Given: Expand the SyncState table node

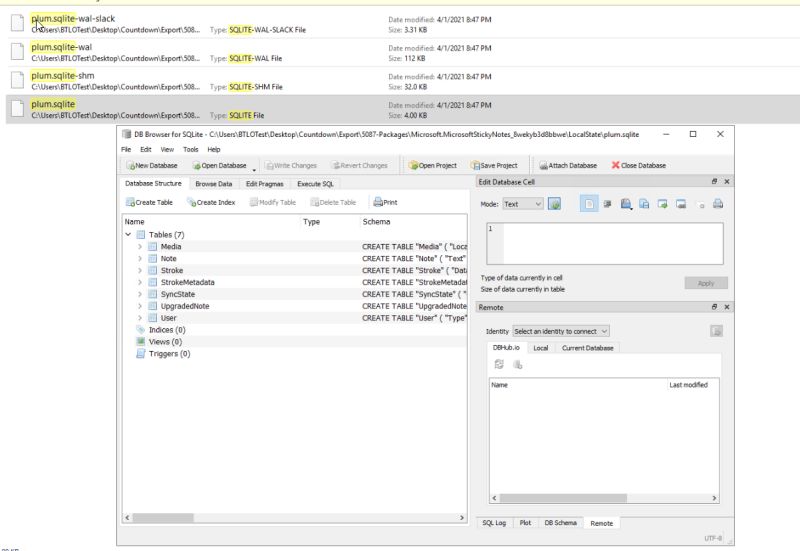Looking at the screenshot, I should [x=140, y=294].
